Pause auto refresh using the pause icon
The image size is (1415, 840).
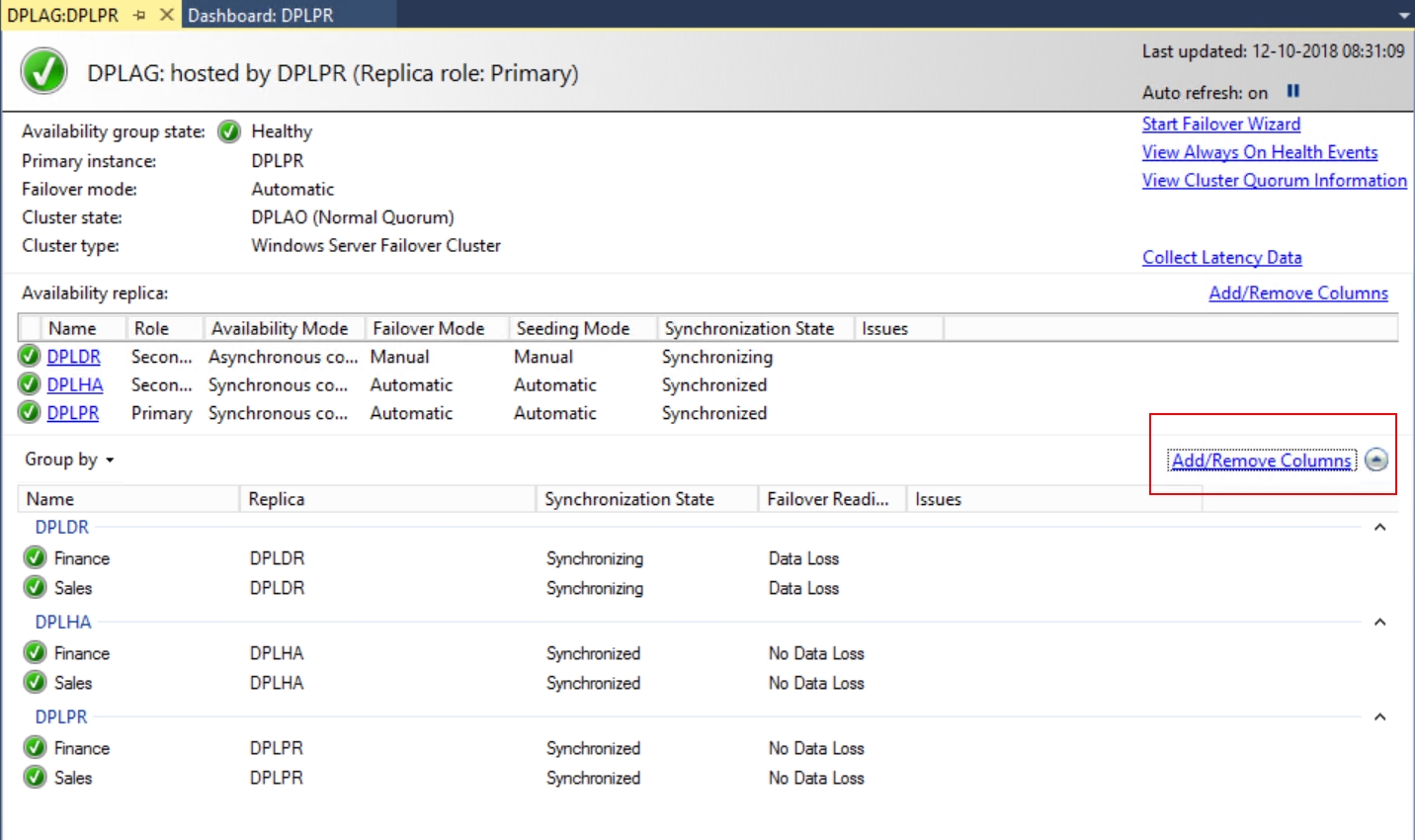point(1292,91)
